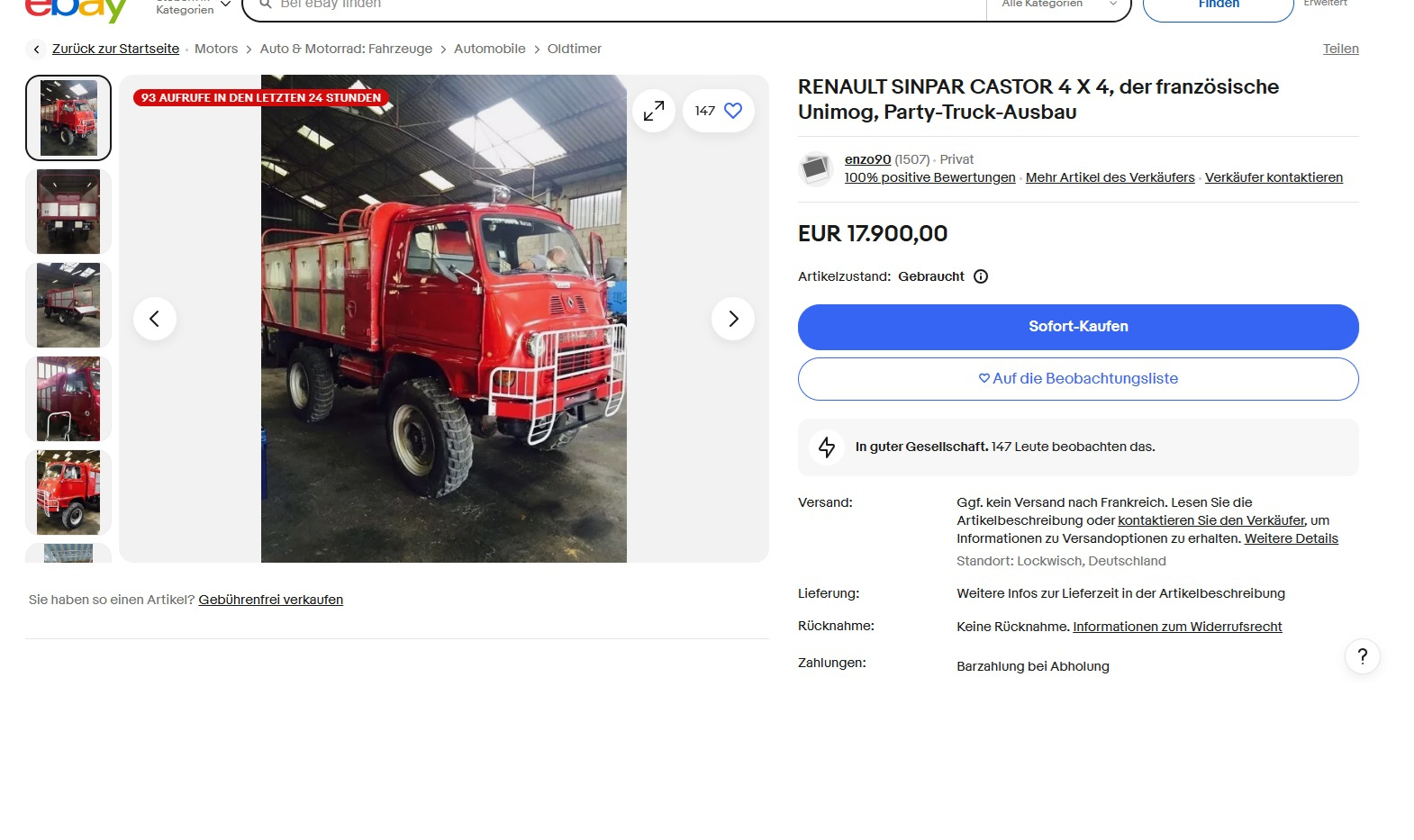Screen dimensions: 1414x840
Task: Click the Finden search button
Action: 1219,6
